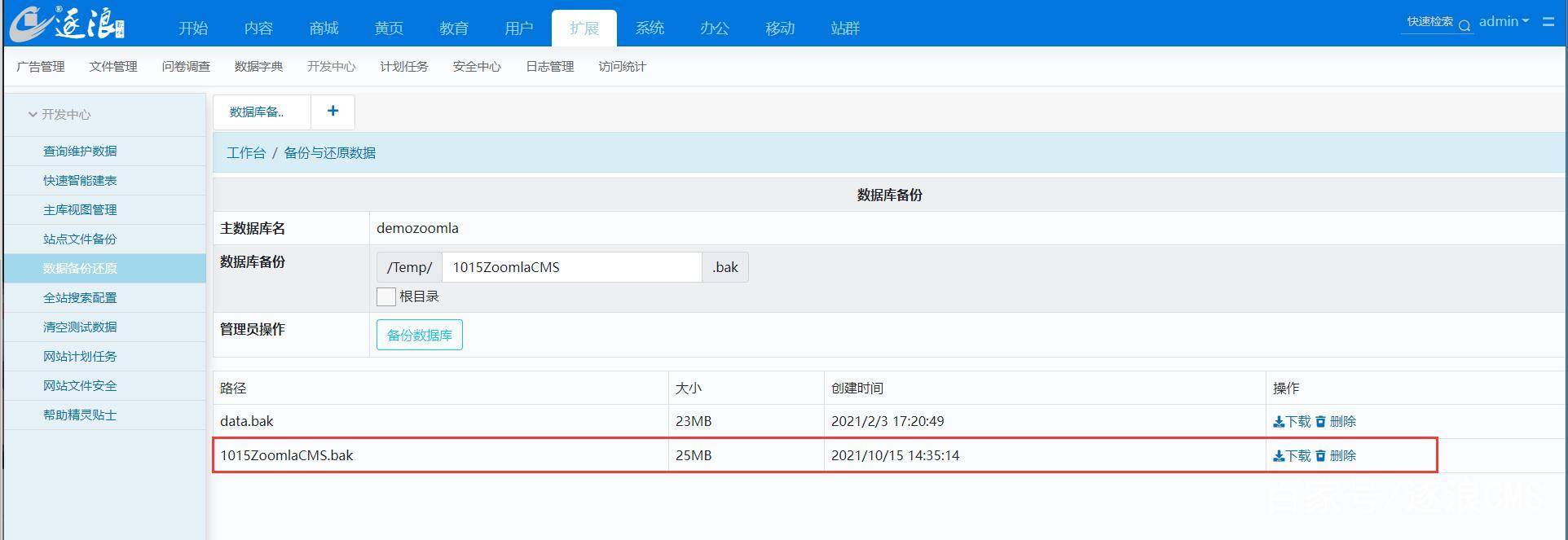
Task: Go to 计划任务 submenu
Action: [x=404, y=67]
